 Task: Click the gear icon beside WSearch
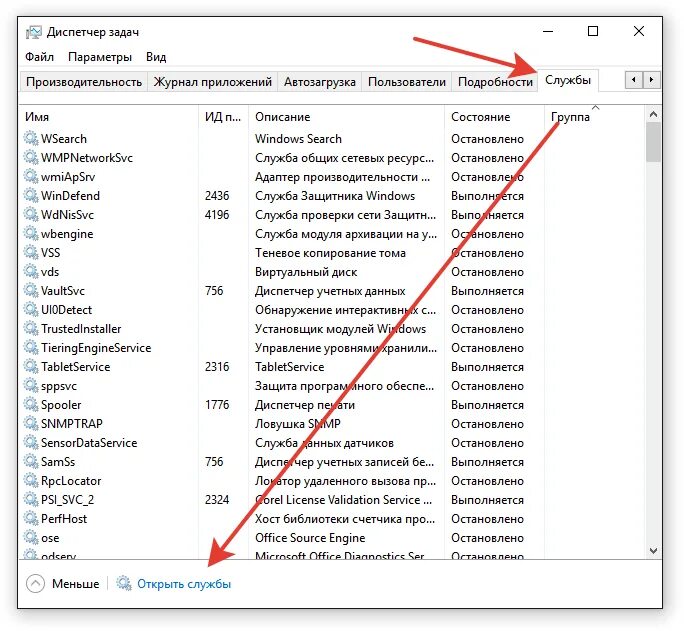coord(31,138)
